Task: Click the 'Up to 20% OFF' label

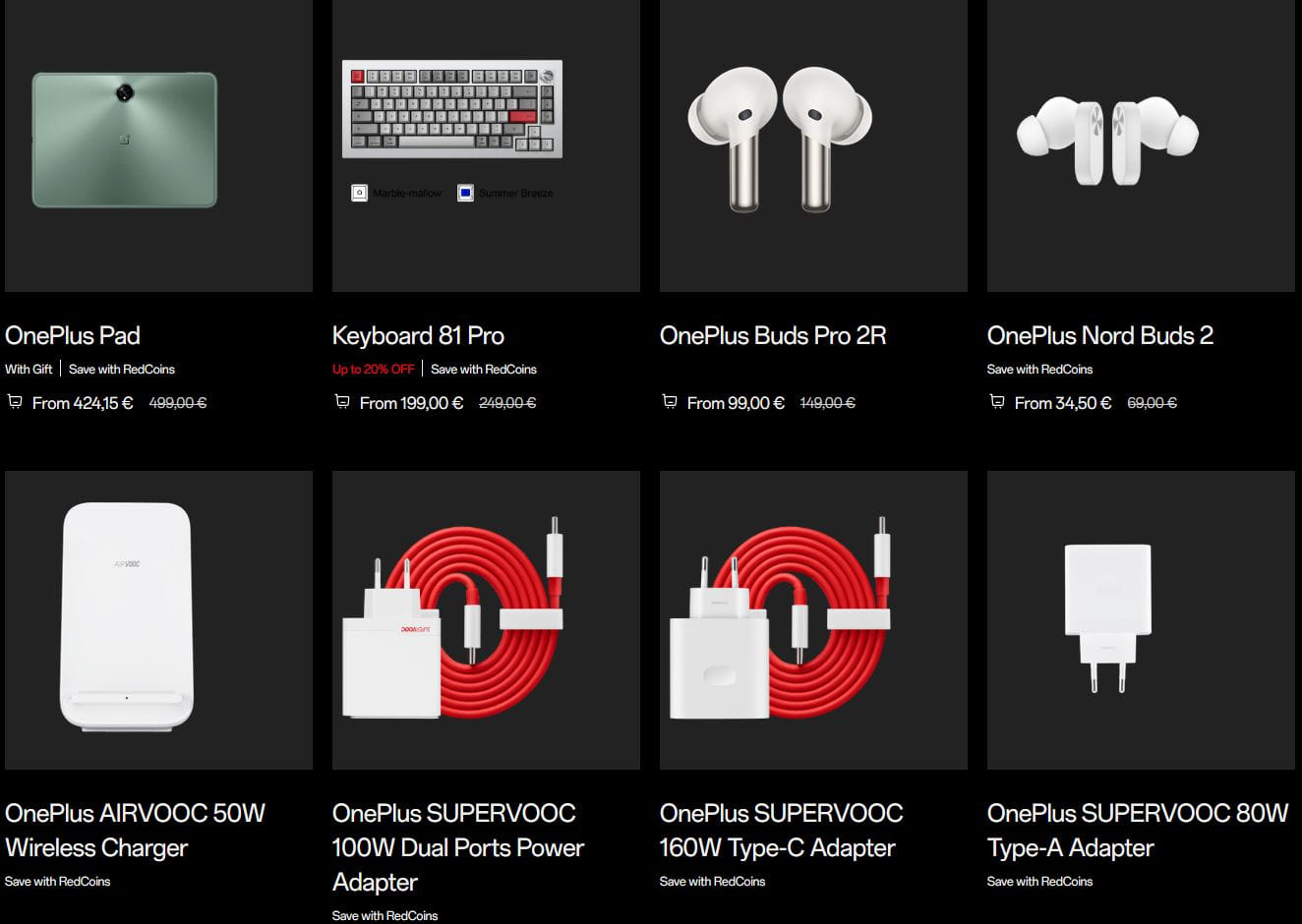Action: pos(373,370)
